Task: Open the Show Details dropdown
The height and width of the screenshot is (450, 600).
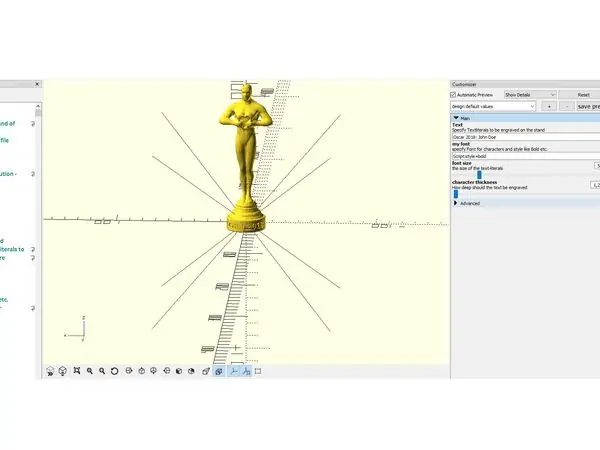Action: [x=530, y=95]
